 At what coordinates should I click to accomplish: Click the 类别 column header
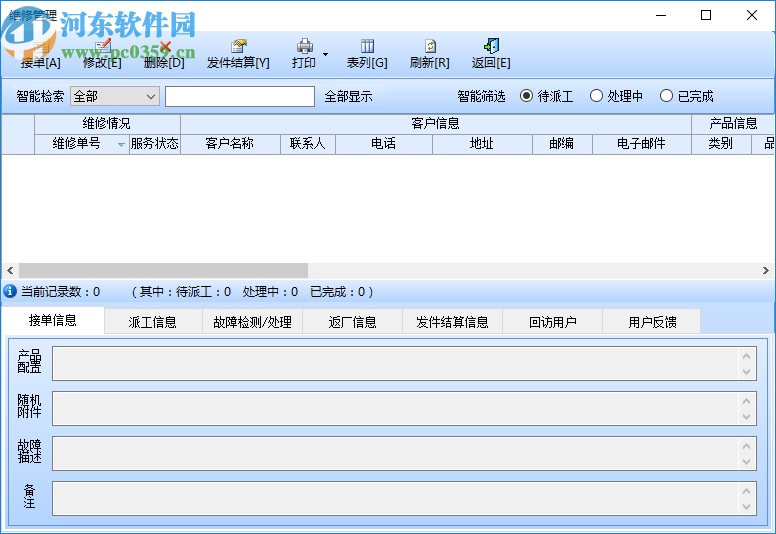point(721,144)
